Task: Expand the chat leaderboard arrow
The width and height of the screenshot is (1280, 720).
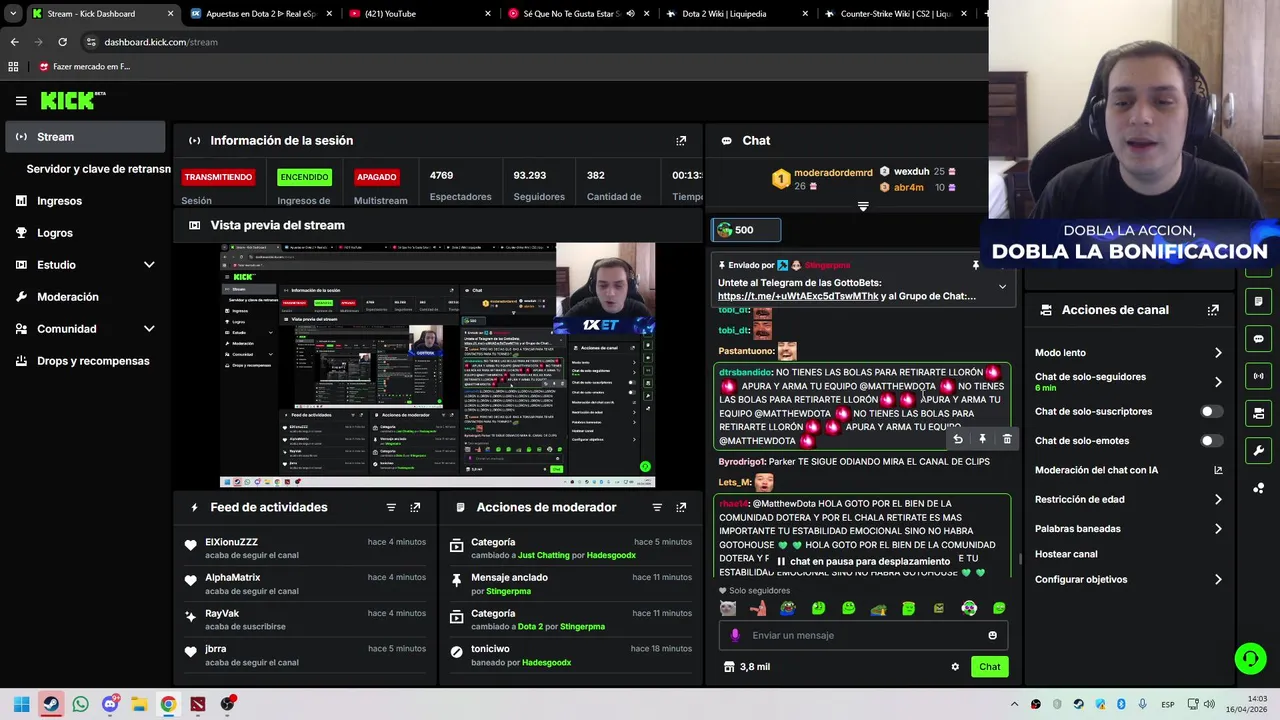Action: (863, 206)
